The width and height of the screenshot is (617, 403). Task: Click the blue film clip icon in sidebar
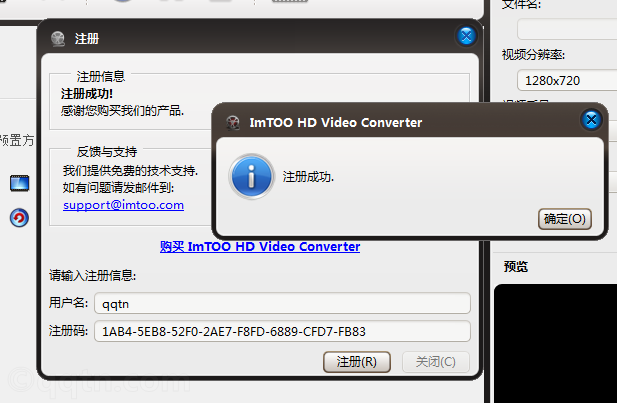click(19, 183)
